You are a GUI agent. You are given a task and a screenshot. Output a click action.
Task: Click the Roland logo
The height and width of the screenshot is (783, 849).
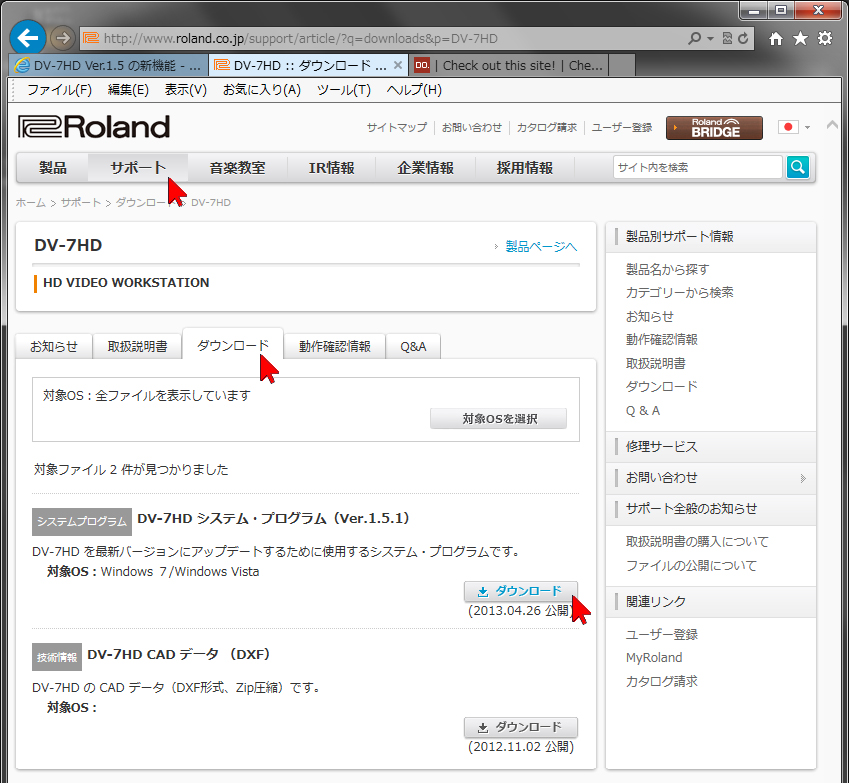[x=94, y=127]
